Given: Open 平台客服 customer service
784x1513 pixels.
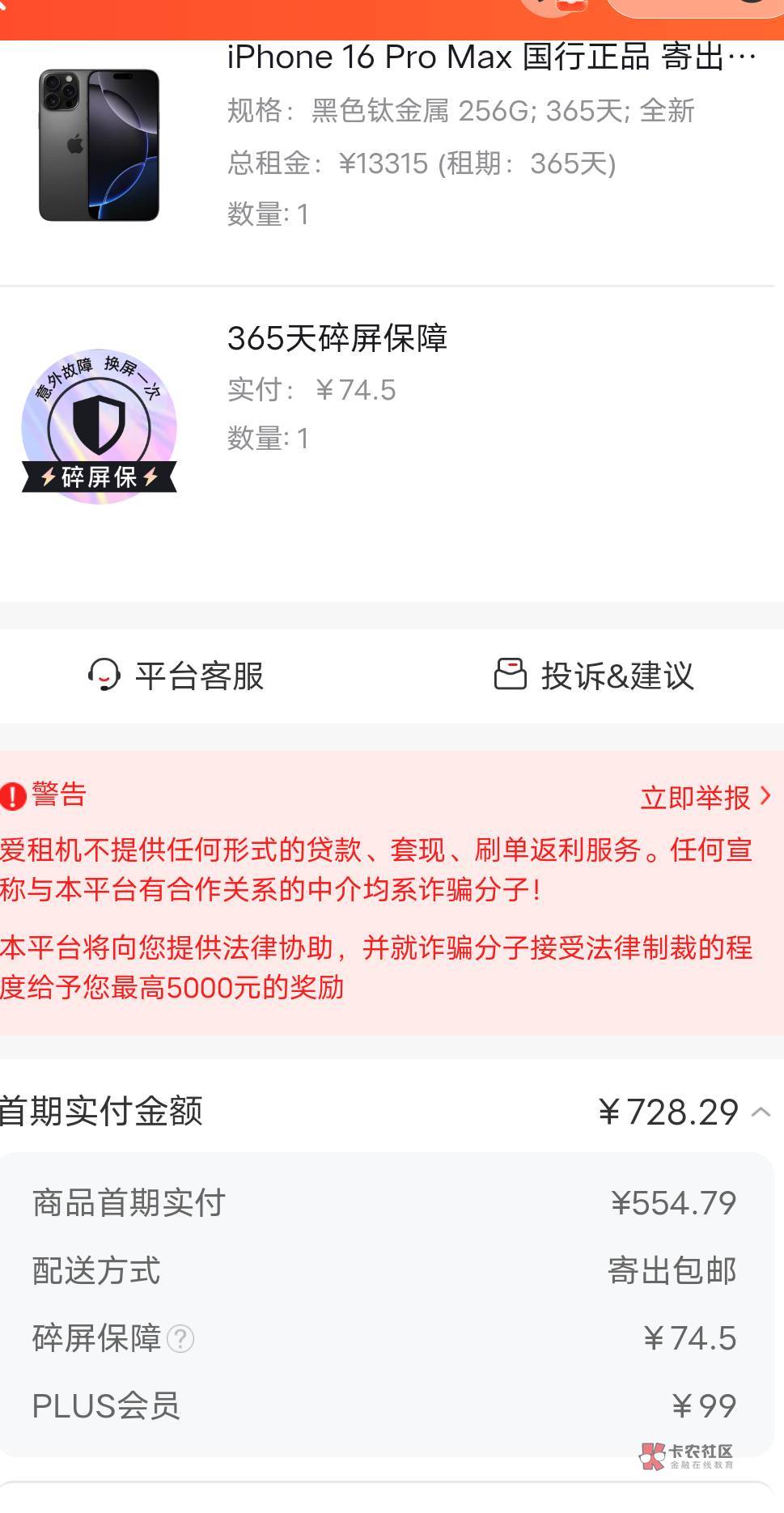Looking at the screenshot, I should [x=176, y=676].
